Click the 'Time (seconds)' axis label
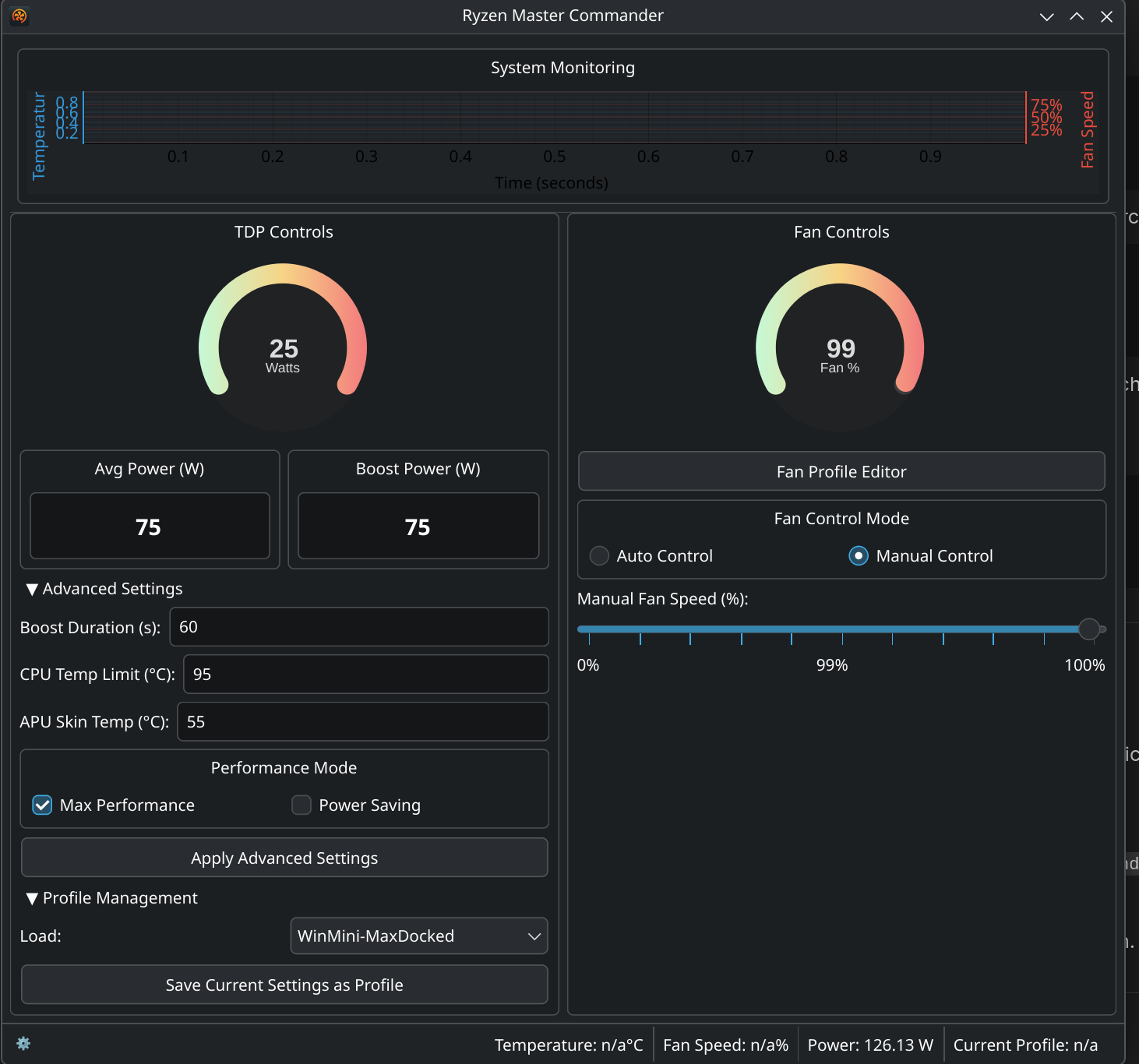Screen dimensions: 1139x1064 coord(552,183)
